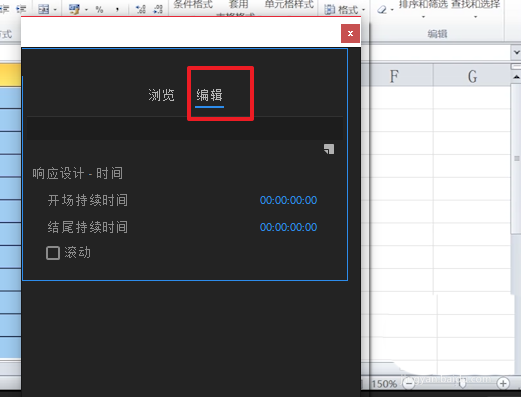Screen dimensions: 521x397
Task: Expand the 格式 dropdown arrow
Action: pyautogui.click(x=363, y=10)
